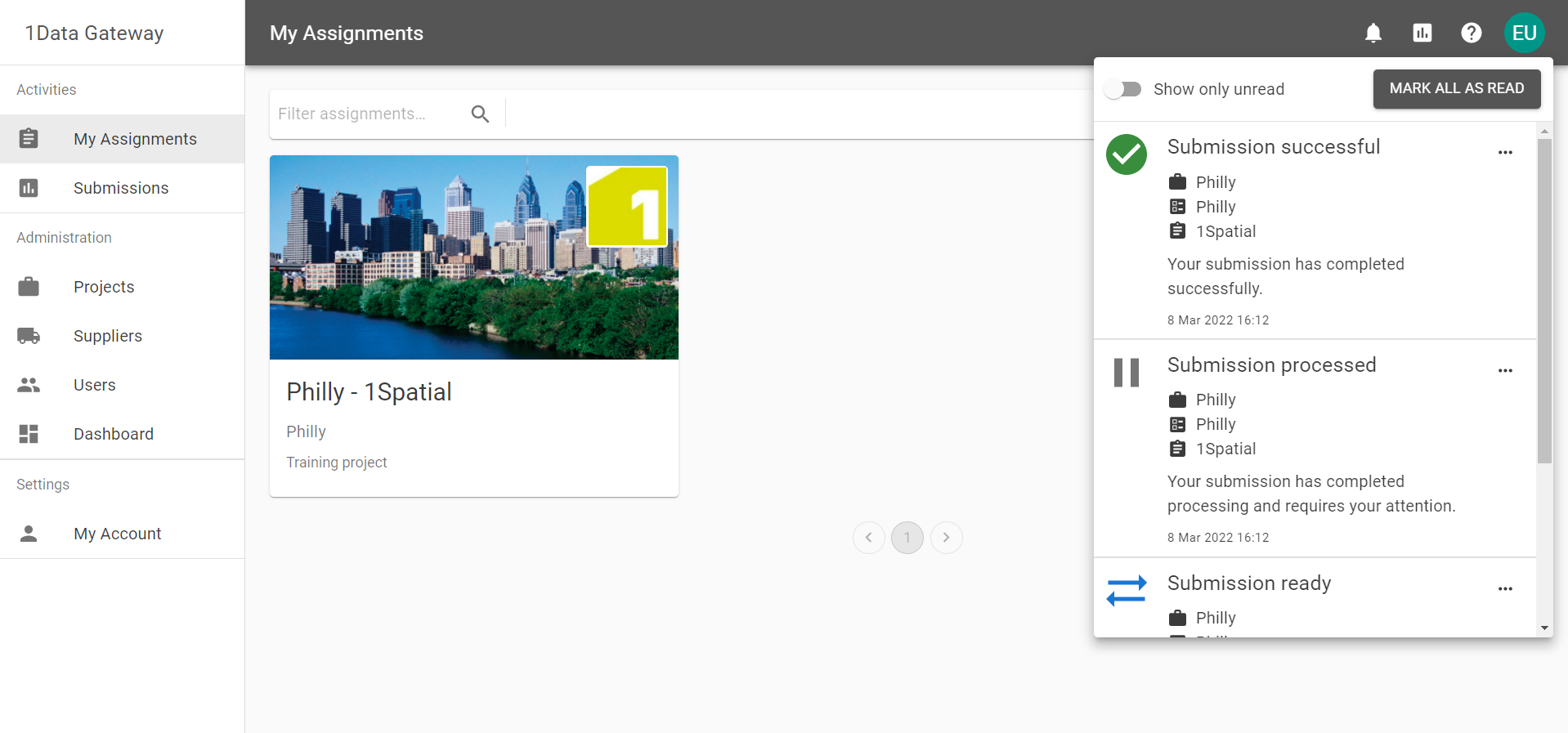Click the notifications panel scrollbar
Screen dimensions: 1568x733
click(1544, 301)
